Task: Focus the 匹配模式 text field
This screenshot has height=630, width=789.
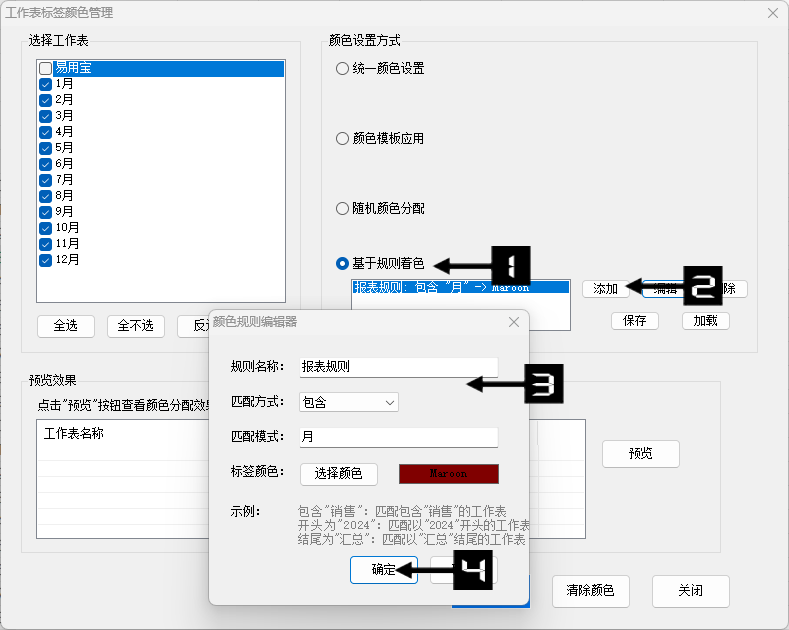Action: [398, 437]
